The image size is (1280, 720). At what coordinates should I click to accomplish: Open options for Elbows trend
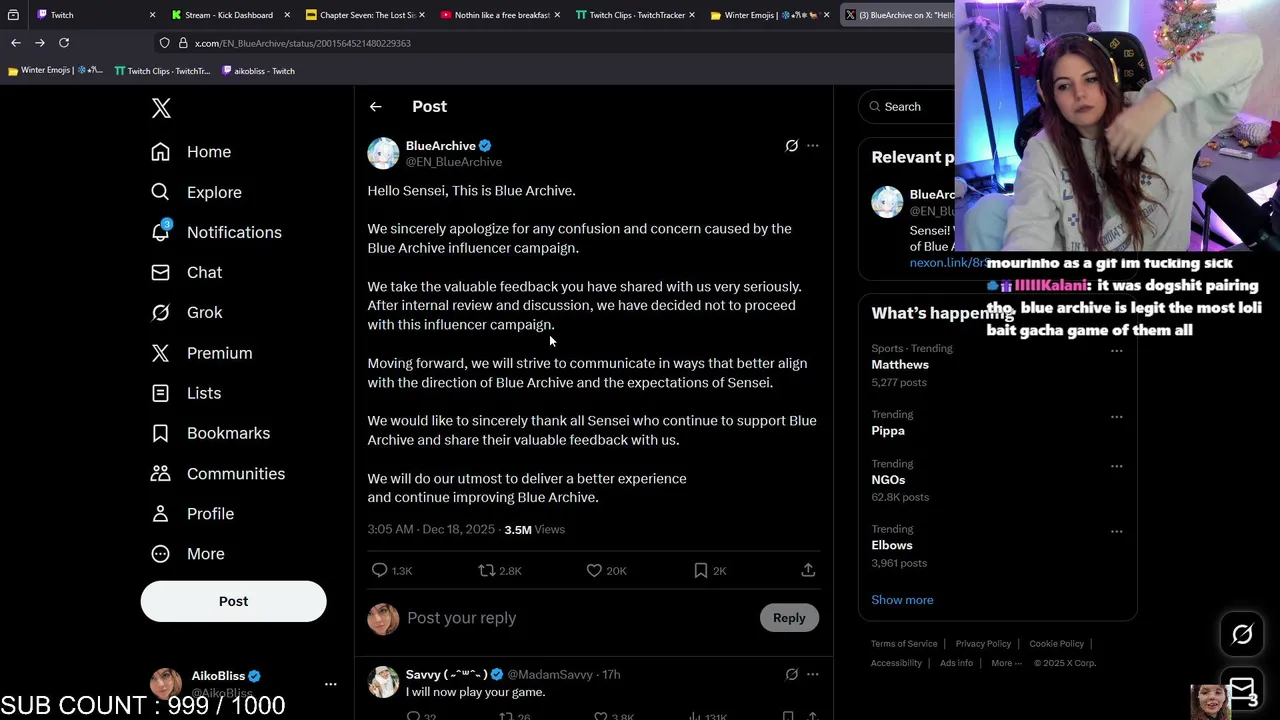pyautogui.click(x=1116, y=532)
